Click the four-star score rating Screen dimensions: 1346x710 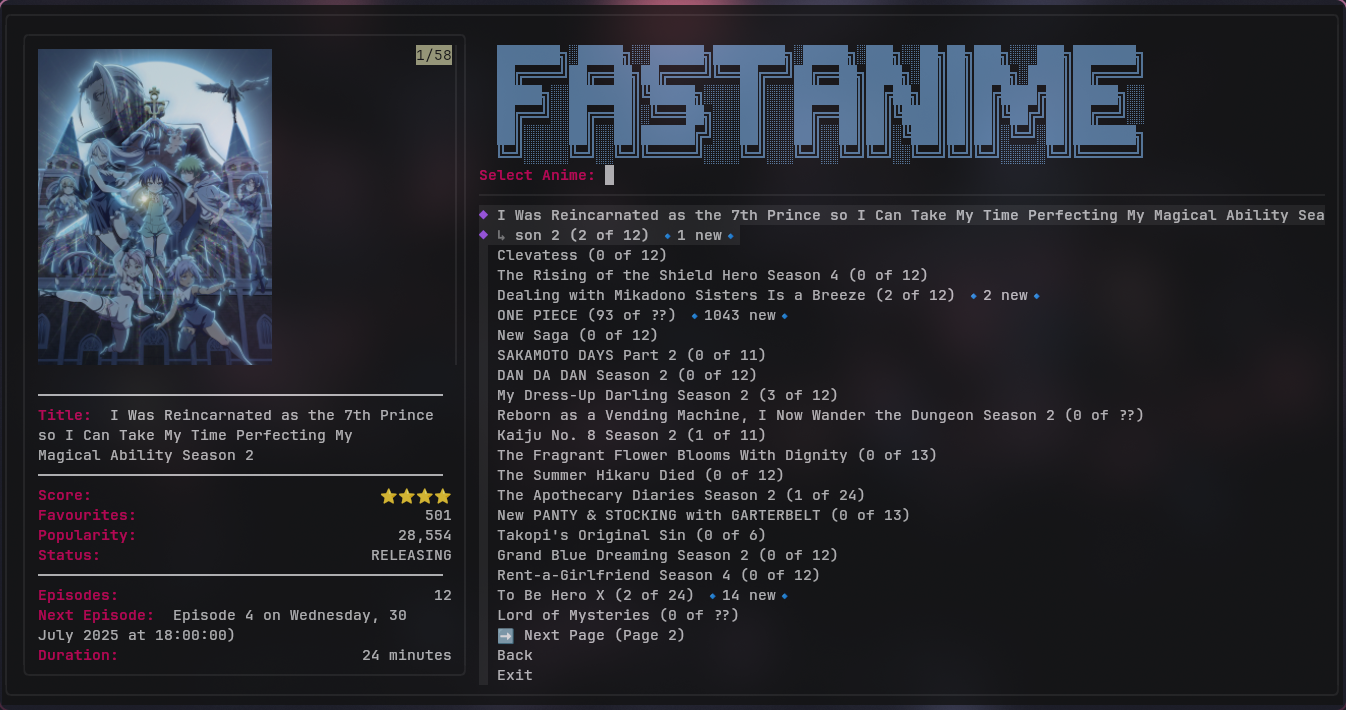point(415,496)
